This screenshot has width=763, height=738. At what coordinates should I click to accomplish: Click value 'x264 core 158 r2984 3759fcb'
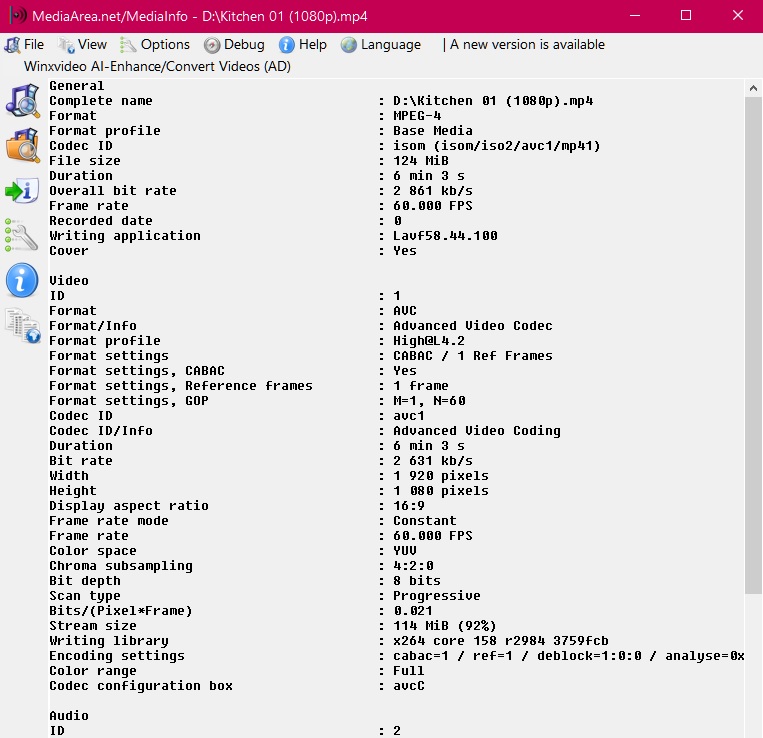click(x=501, y=641)
